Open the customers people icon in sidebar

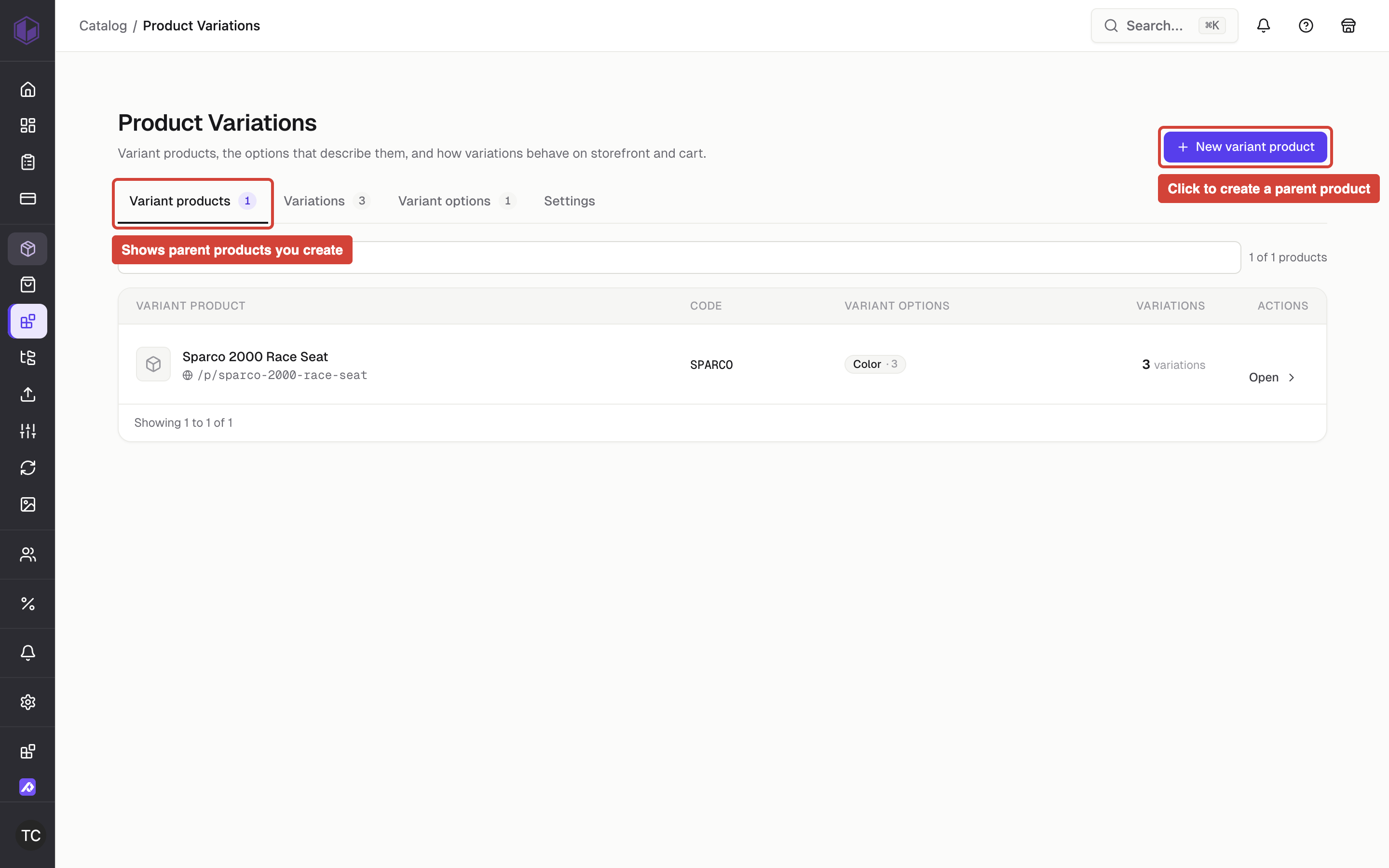(27, 555)
